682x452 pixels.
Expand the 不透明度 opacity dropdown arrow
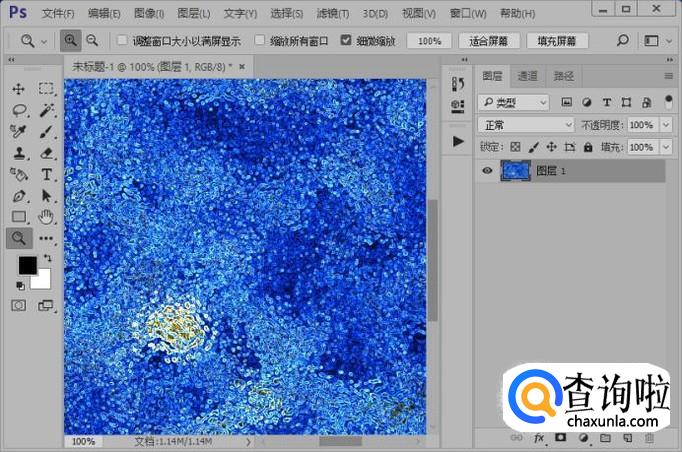666,125
